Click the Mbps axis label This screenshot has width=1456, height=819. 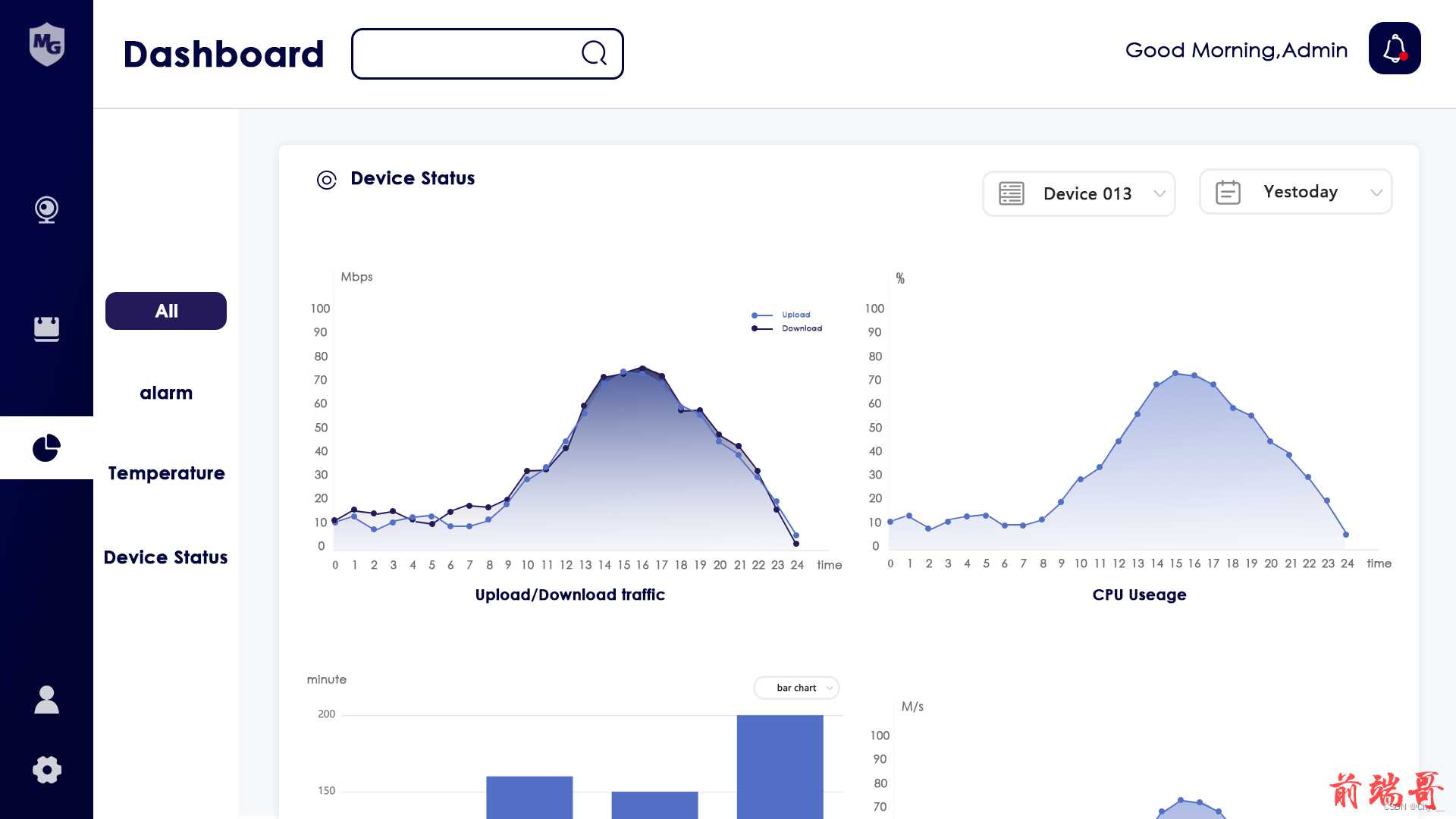[x=356, y=277]
